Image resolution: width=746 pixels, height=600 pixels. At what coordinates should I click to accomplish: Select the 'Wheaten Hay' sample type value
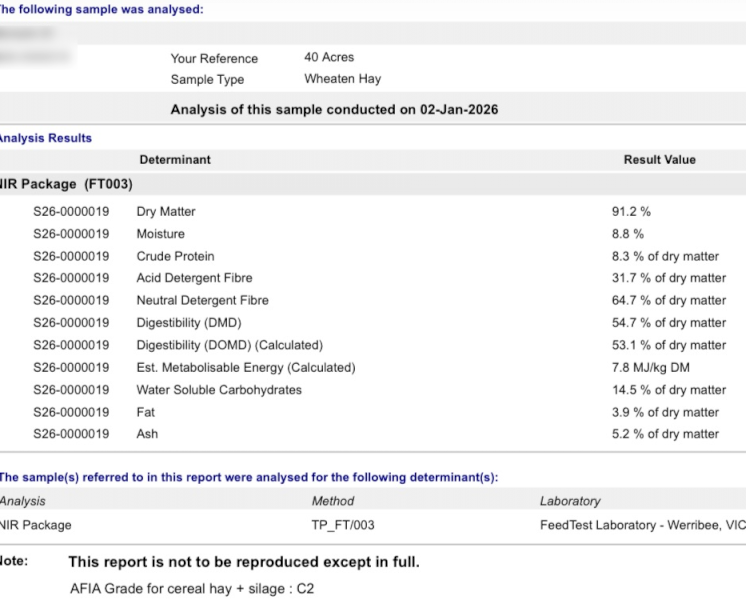(x=342, y=79)
